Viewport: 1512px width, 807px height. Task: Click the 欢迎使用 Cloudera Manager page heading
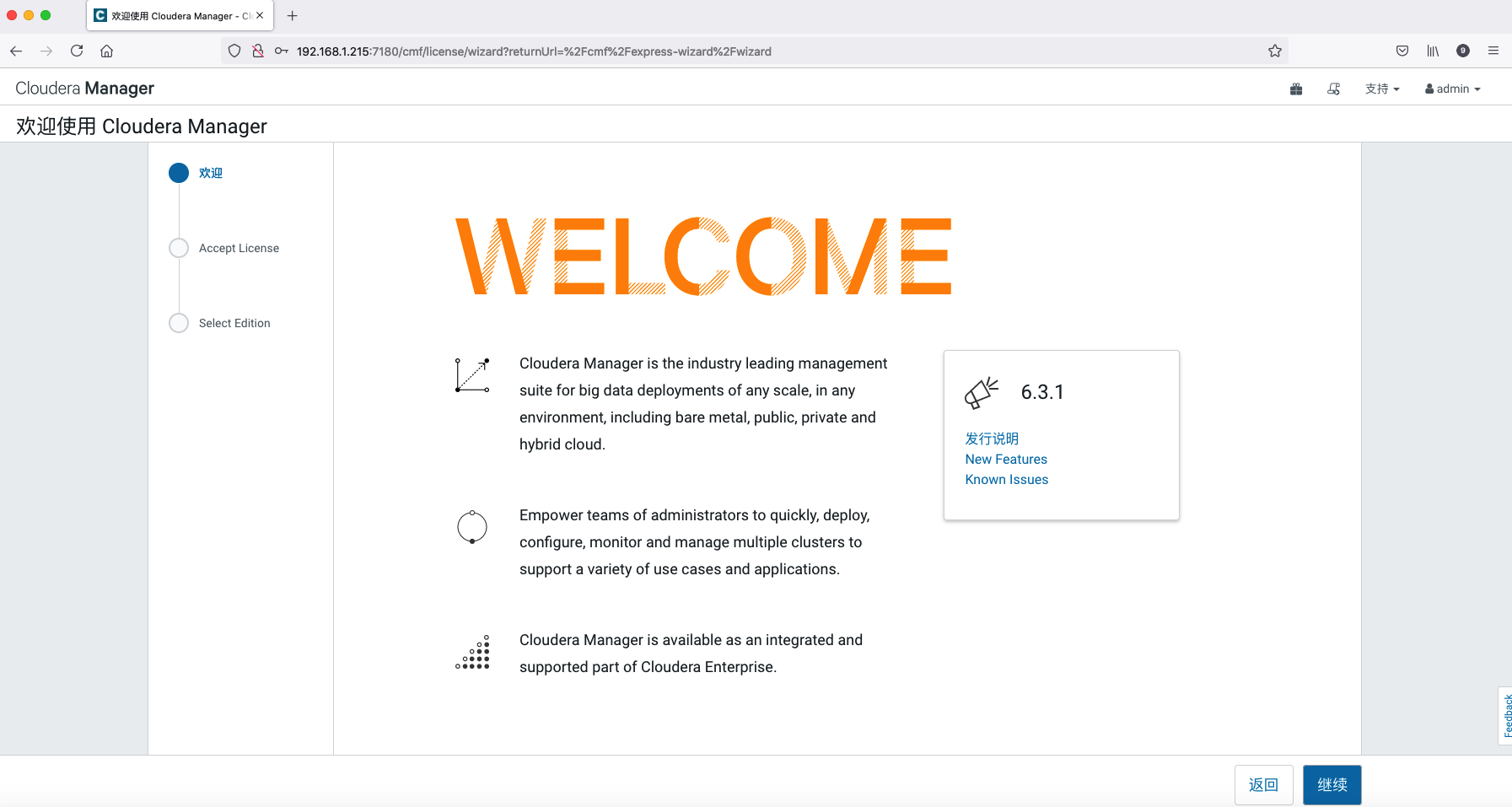(142, 126)
